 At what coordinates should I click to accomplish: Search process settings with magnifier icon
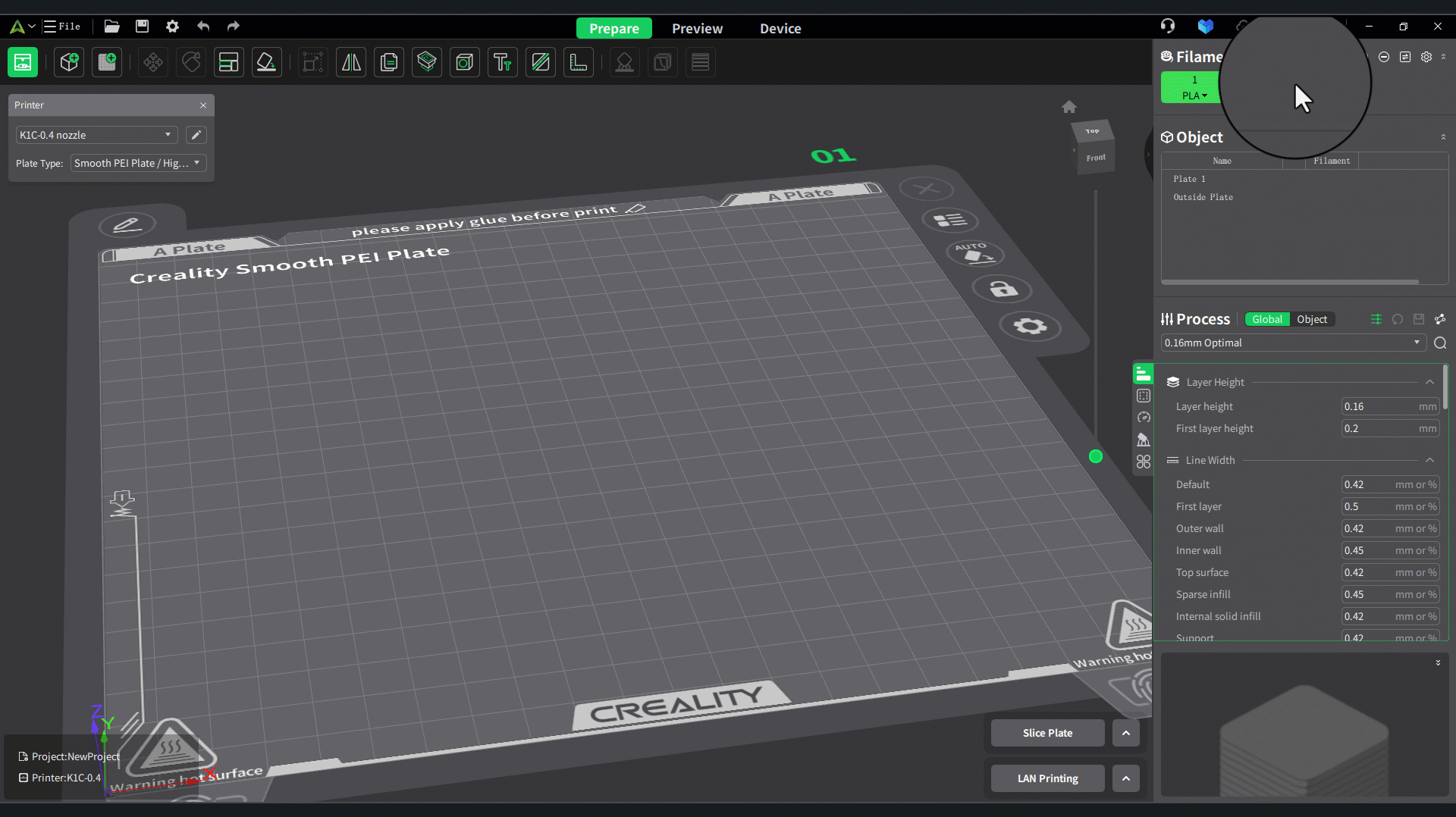click(x=1440, y=343)
